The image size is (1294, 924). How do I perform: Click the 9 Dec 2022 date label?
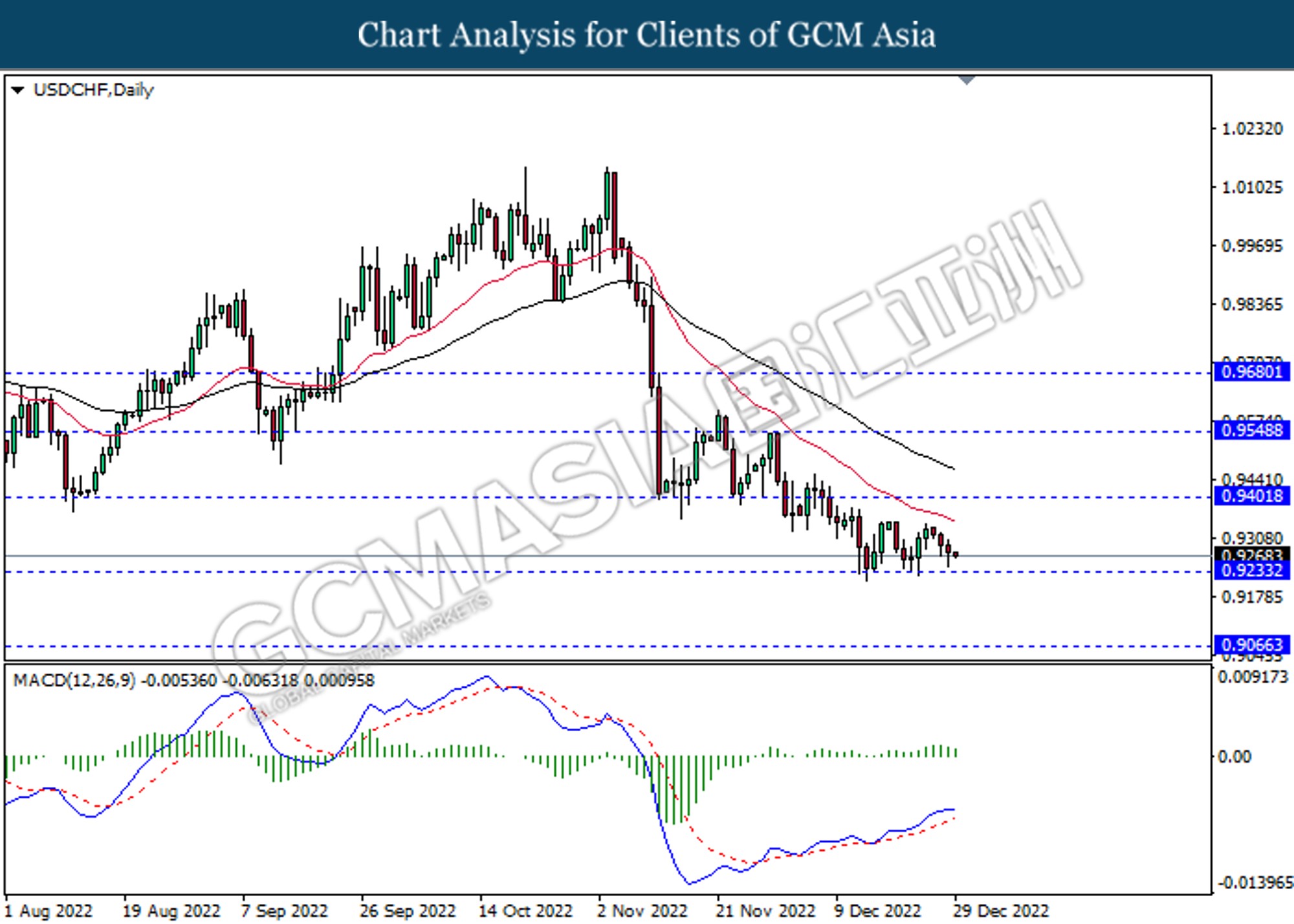[x=878, y=911]
